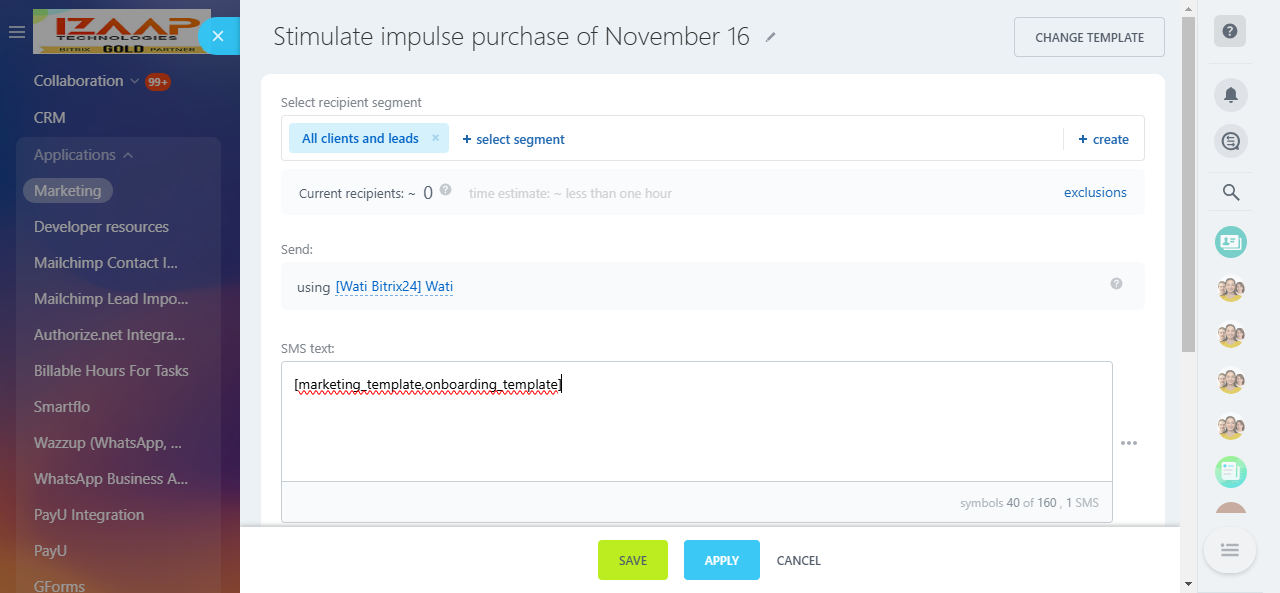Image resolution: width=1280 pixels, height=593 pixels.
Task: Click inside the SMS text field
Action: [x=696, y=430]
